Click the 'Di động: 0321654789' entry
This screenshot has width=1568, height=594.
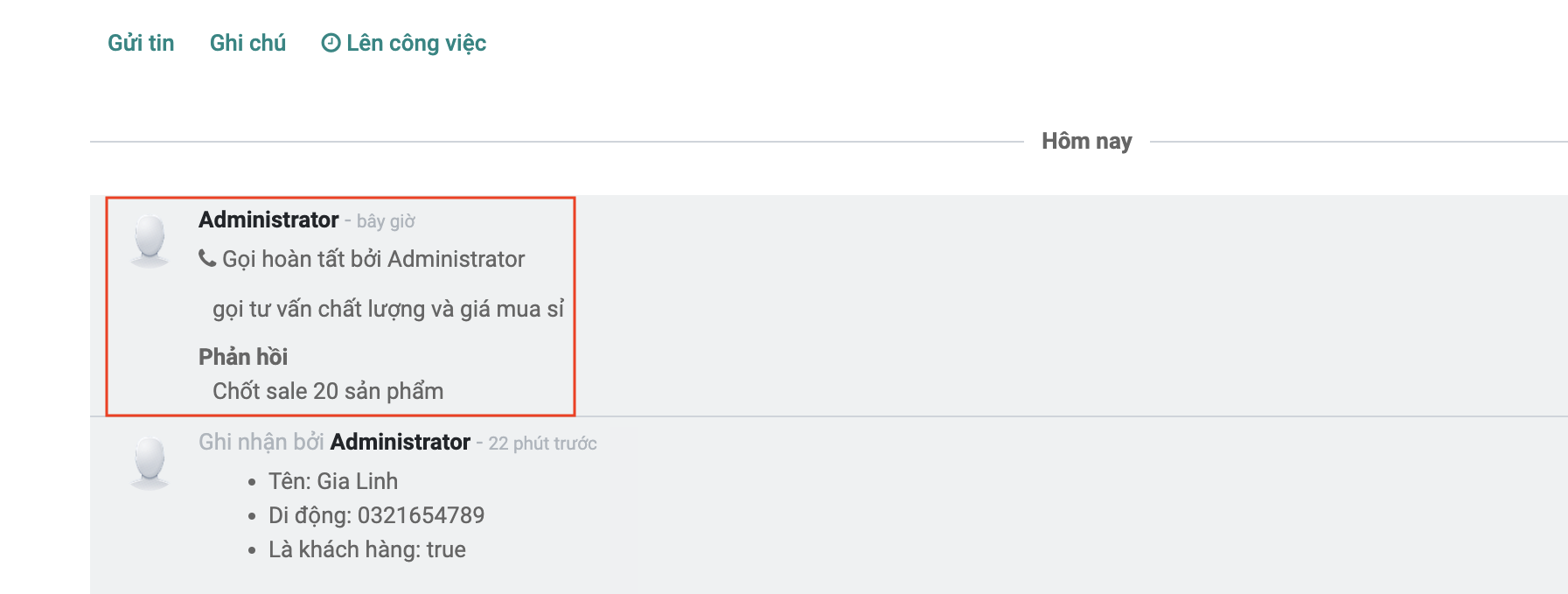tap(376, 515)
